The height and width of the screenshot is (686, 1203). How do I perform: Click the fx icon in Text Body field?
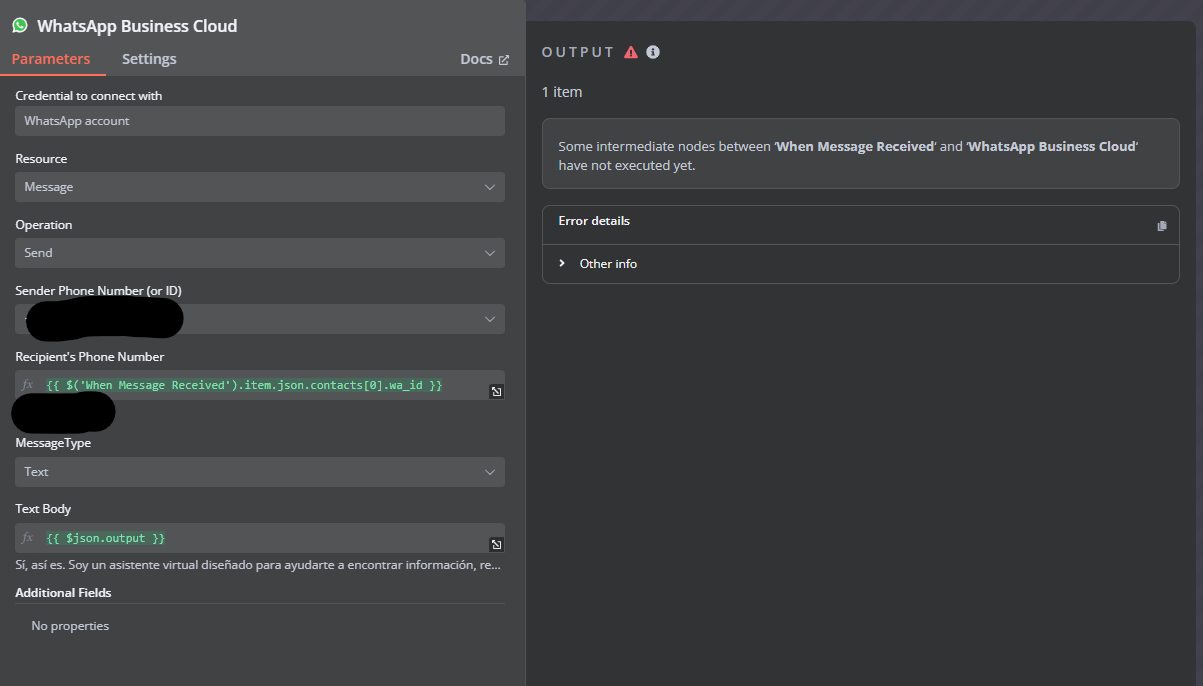(28, 538)
